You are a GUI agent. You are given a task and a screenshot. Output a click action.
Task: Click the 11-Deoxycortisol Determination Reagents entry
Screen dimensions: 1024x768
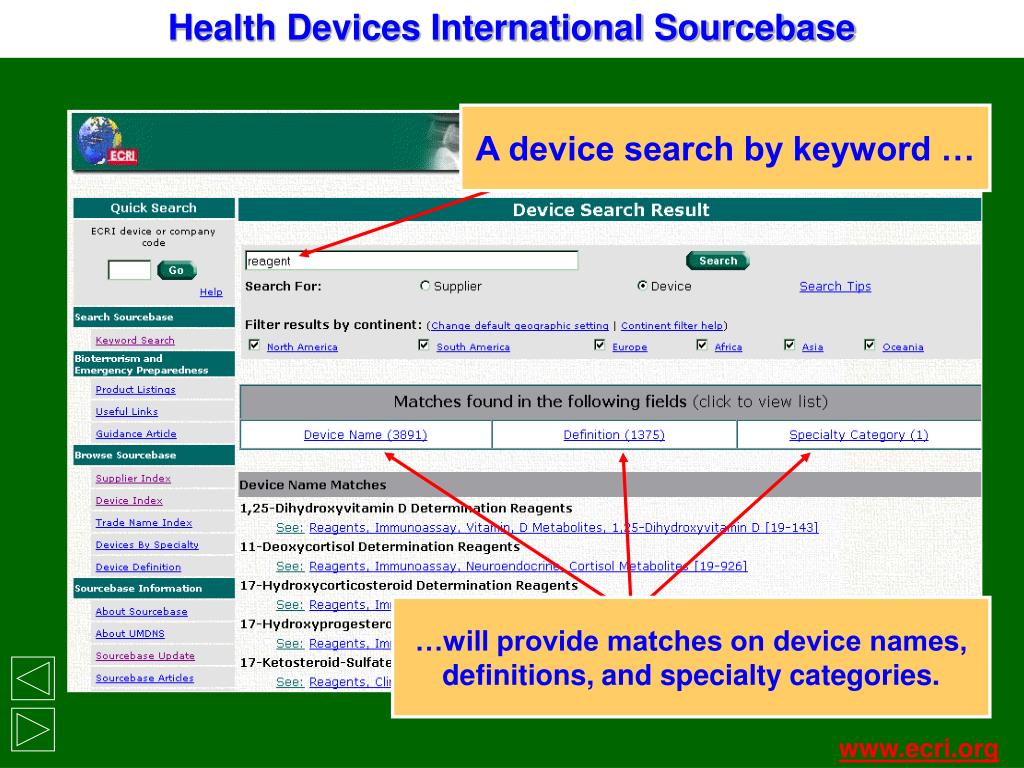tap(380, 547)
